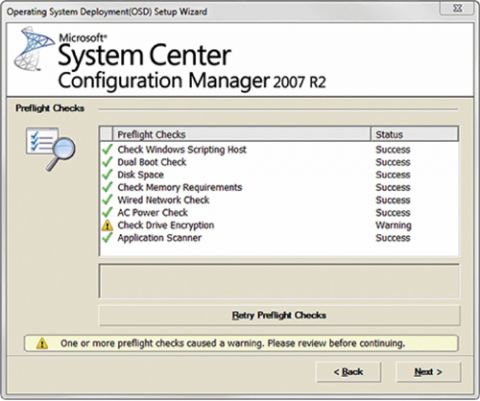Click the Status column header
The height and width of the screenshot is (401, 480).
click(415, 134)
